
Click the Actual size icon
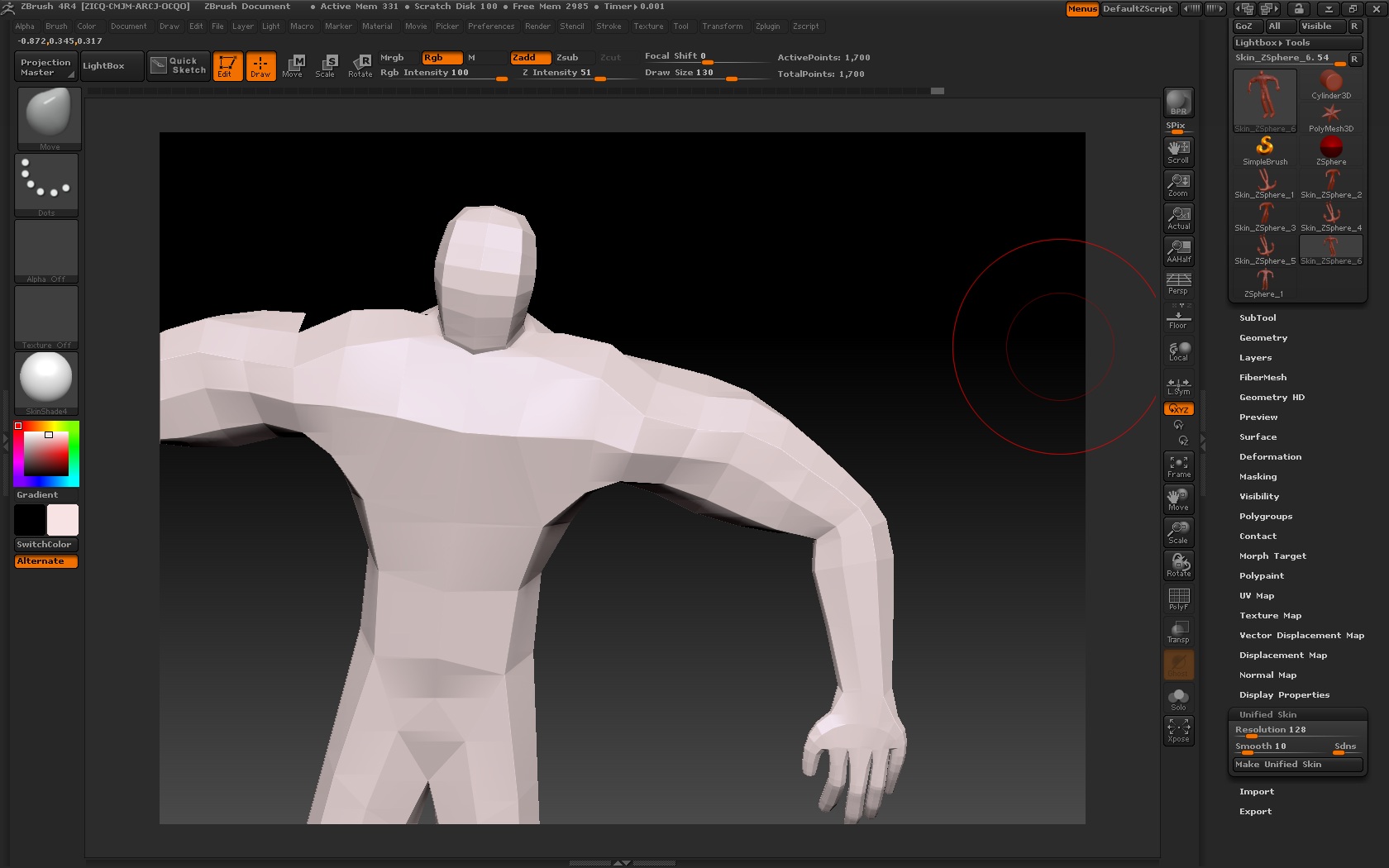tap(1178, 217)
